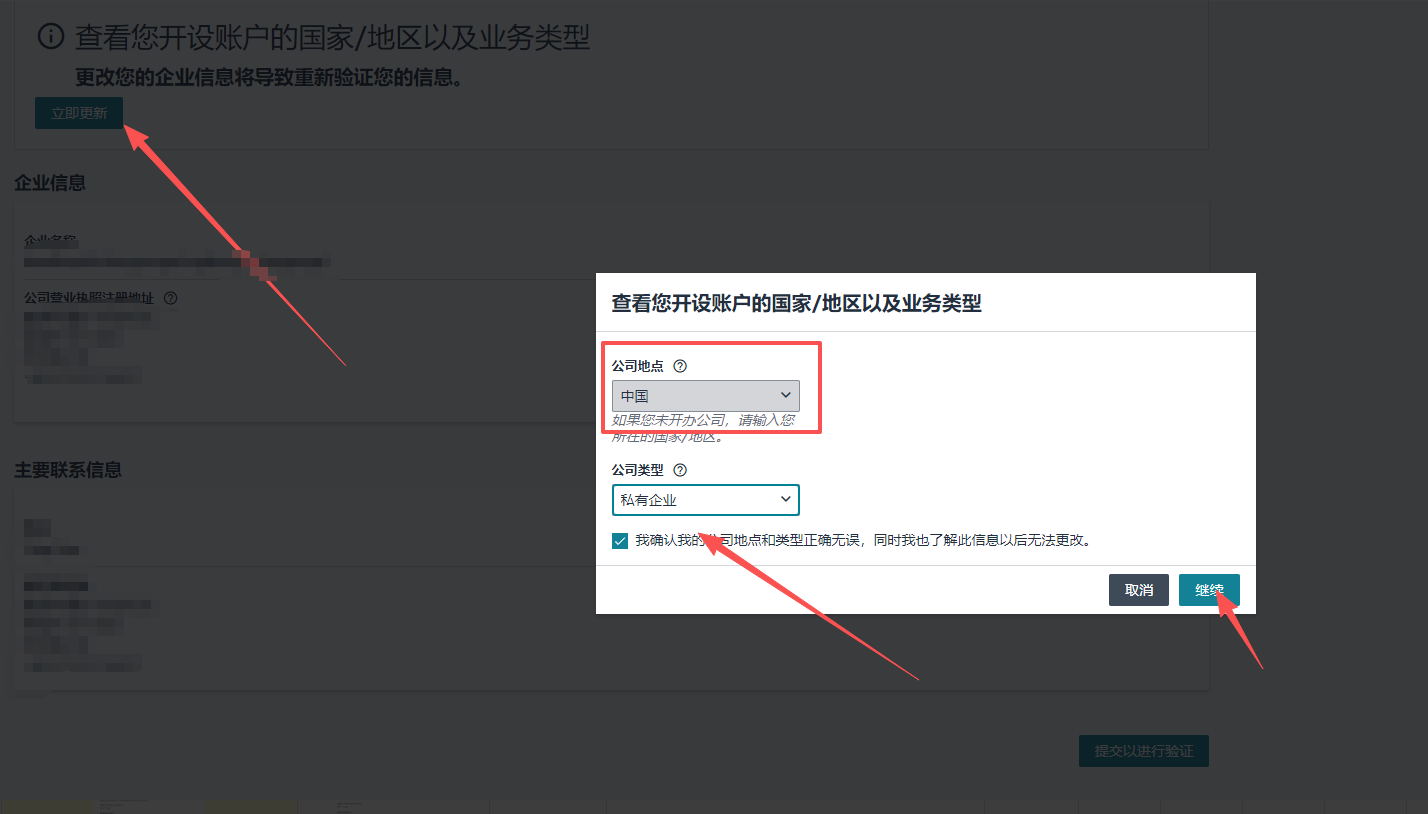Click the help icon beside 公司地点

tap(680, 366)
